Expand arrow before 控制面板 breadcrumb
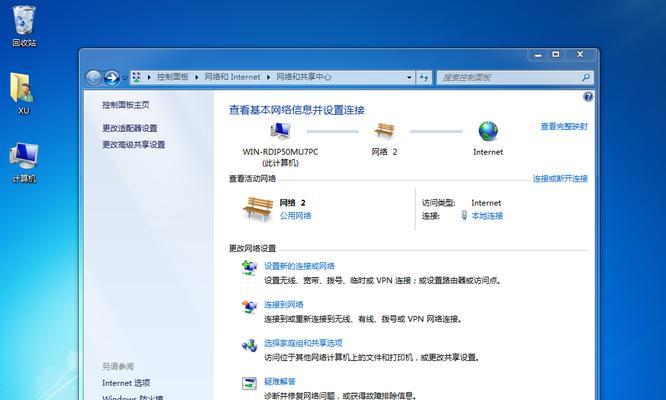The width and height of the screenshot is (666, 400). point(149,77)
